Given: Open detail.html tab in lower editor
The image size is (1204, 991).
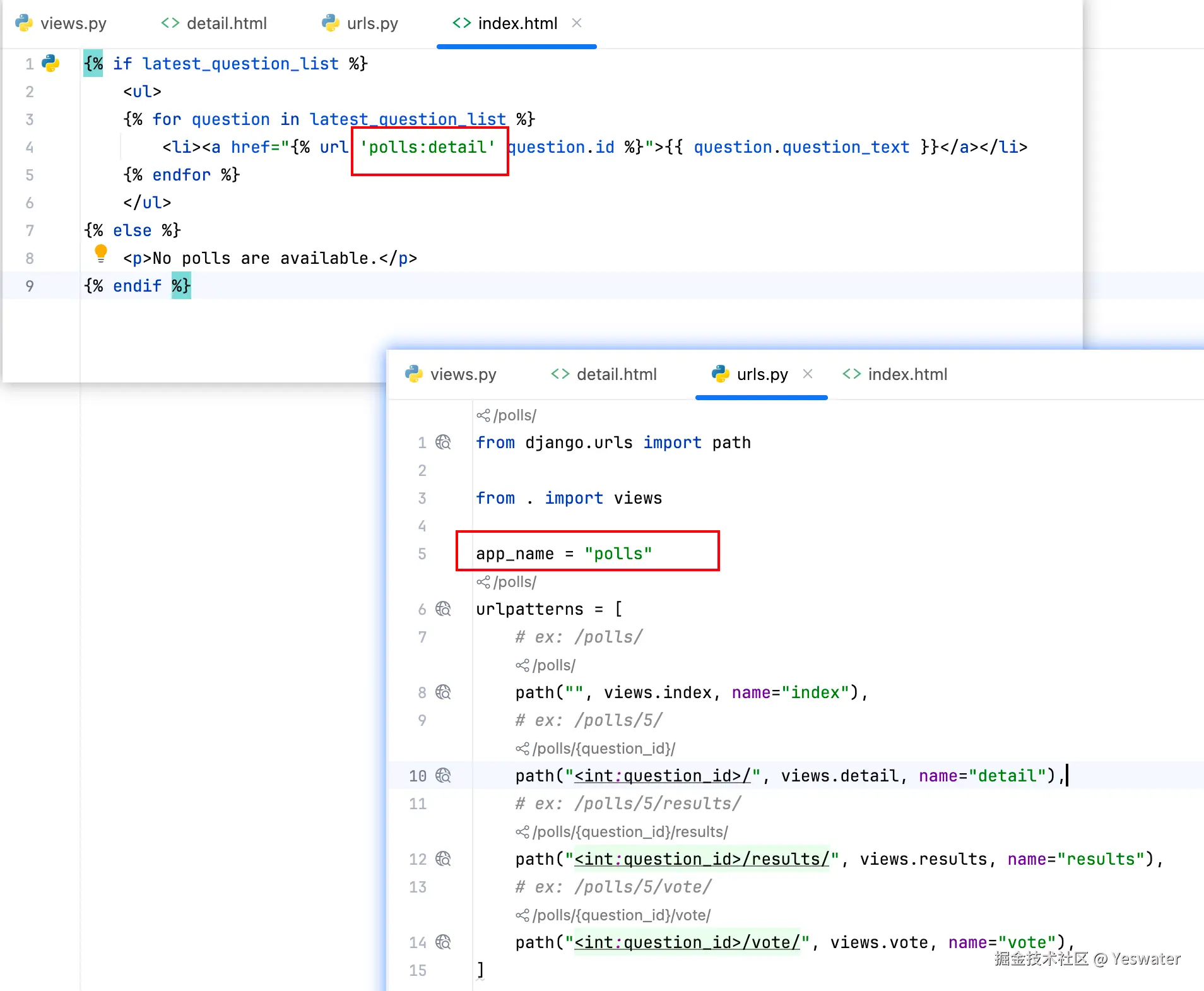Looking at the screenshot, I should (x=605, y=374).
